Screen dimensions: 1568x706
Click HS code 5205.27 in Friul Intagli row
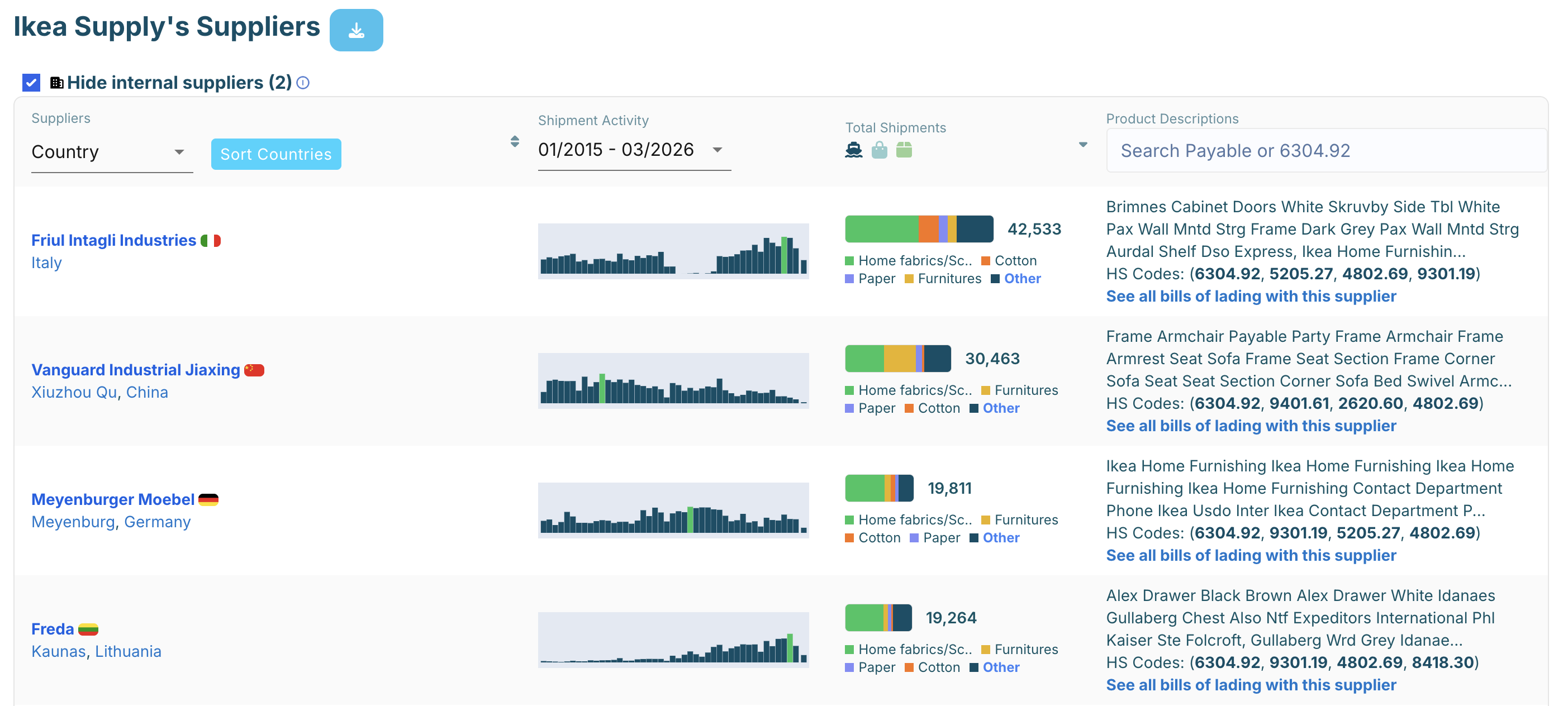[1302, 274]
